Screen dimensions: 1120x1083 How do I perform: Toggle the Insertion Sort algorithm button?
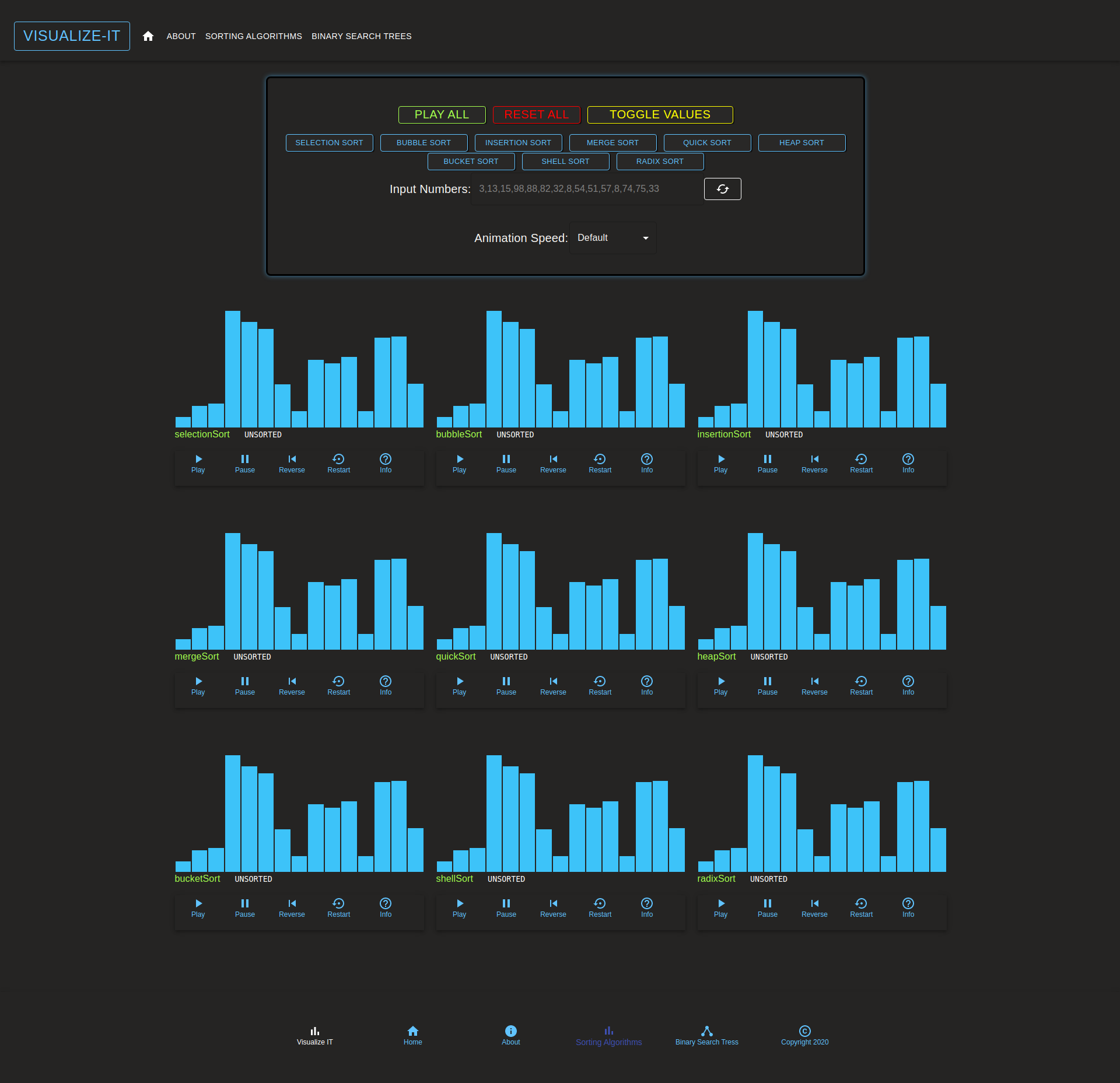[518, 143]
